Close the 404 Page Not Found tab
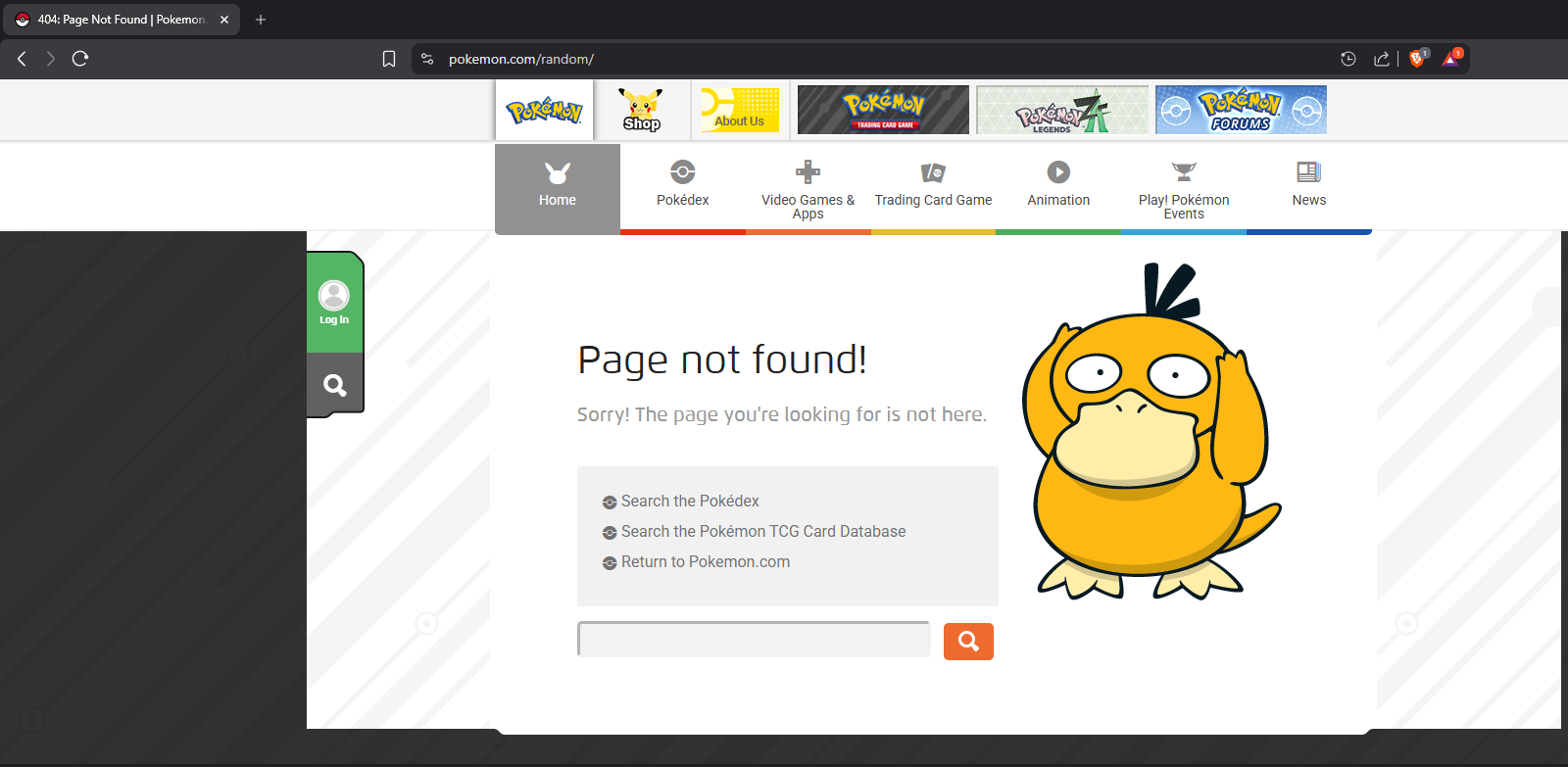The image size is (1568, 767). (224, 20)
